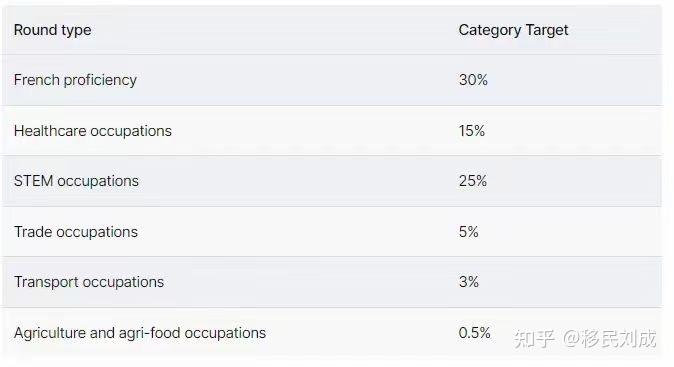Click the Round type column header
The width and height of the screenshot is (674, 367).
point(52,30)
